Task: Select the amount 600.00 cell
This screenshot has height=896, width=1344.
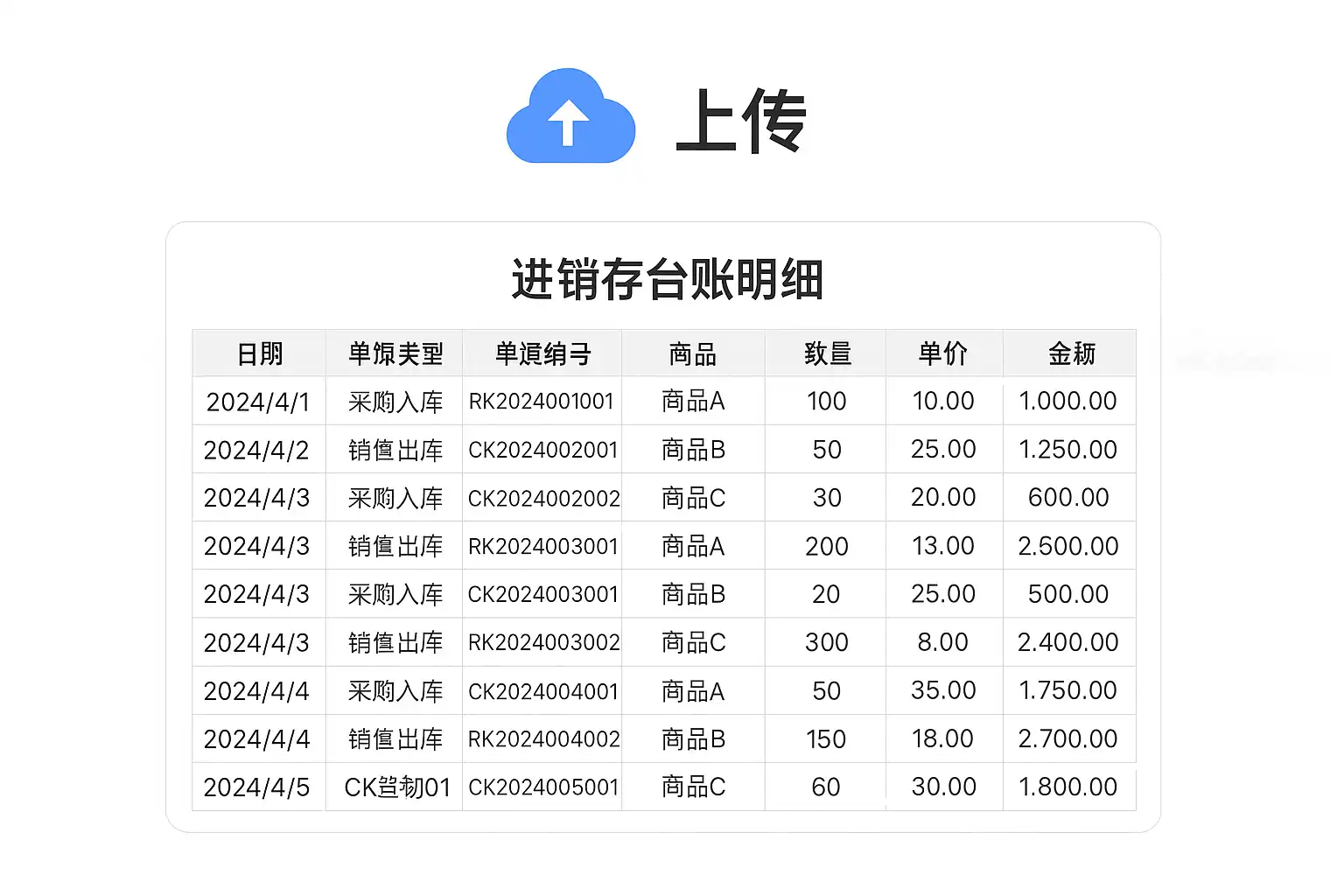Action: click(1068, 498)
